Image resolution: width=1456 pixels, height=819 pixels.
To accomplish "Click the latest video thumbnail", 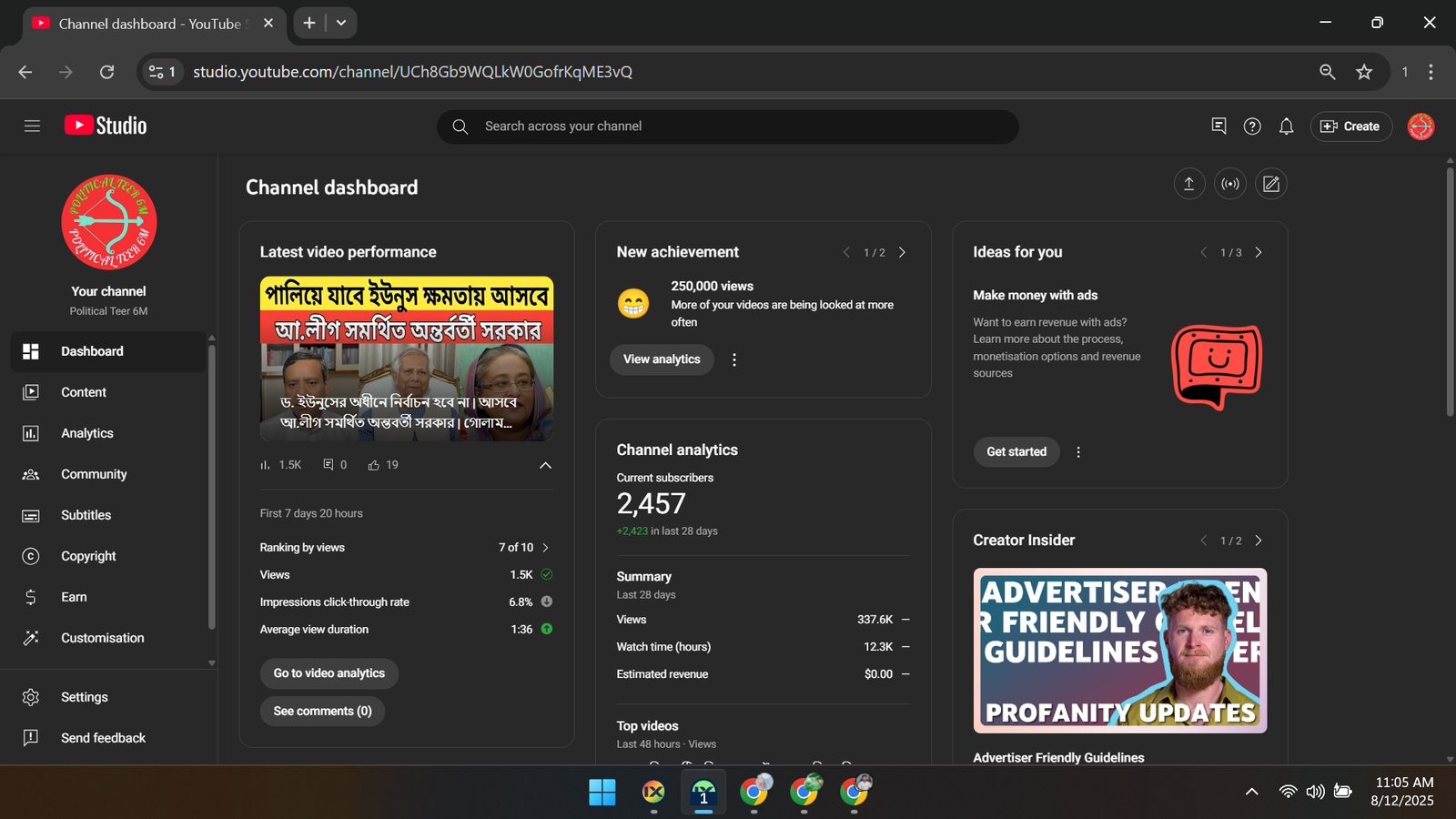I will point(407,359).
